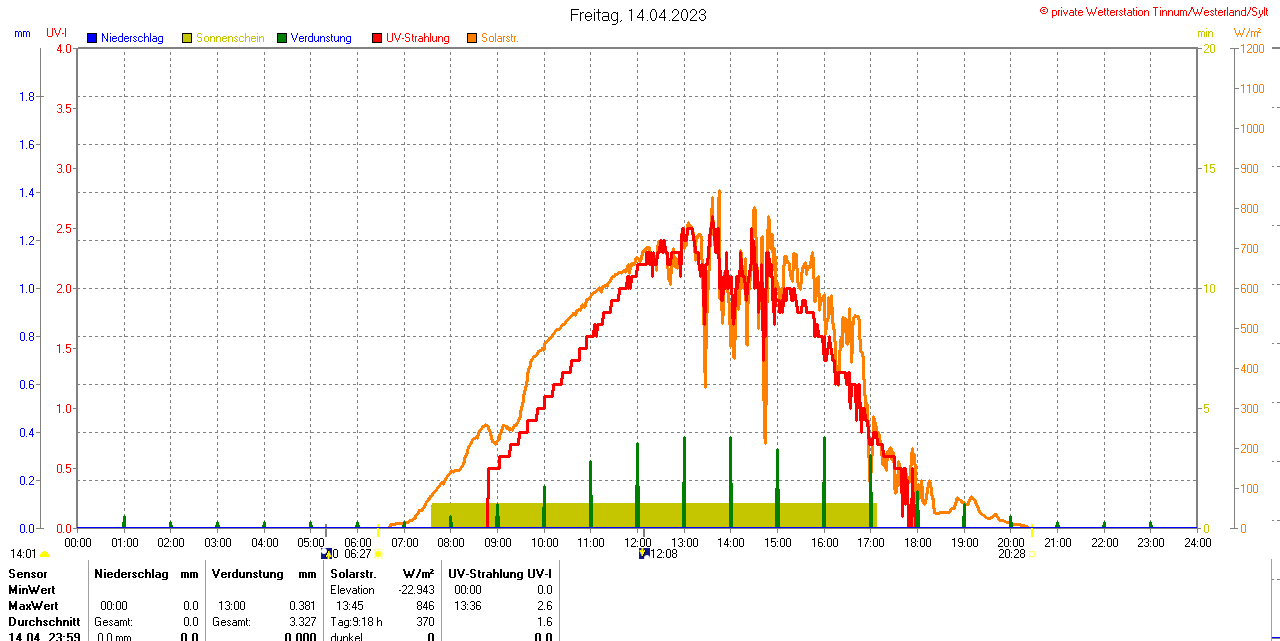Select the UV-Strahlung legend label
This screenshot has width=1280, height=641.
click(418, 38)
